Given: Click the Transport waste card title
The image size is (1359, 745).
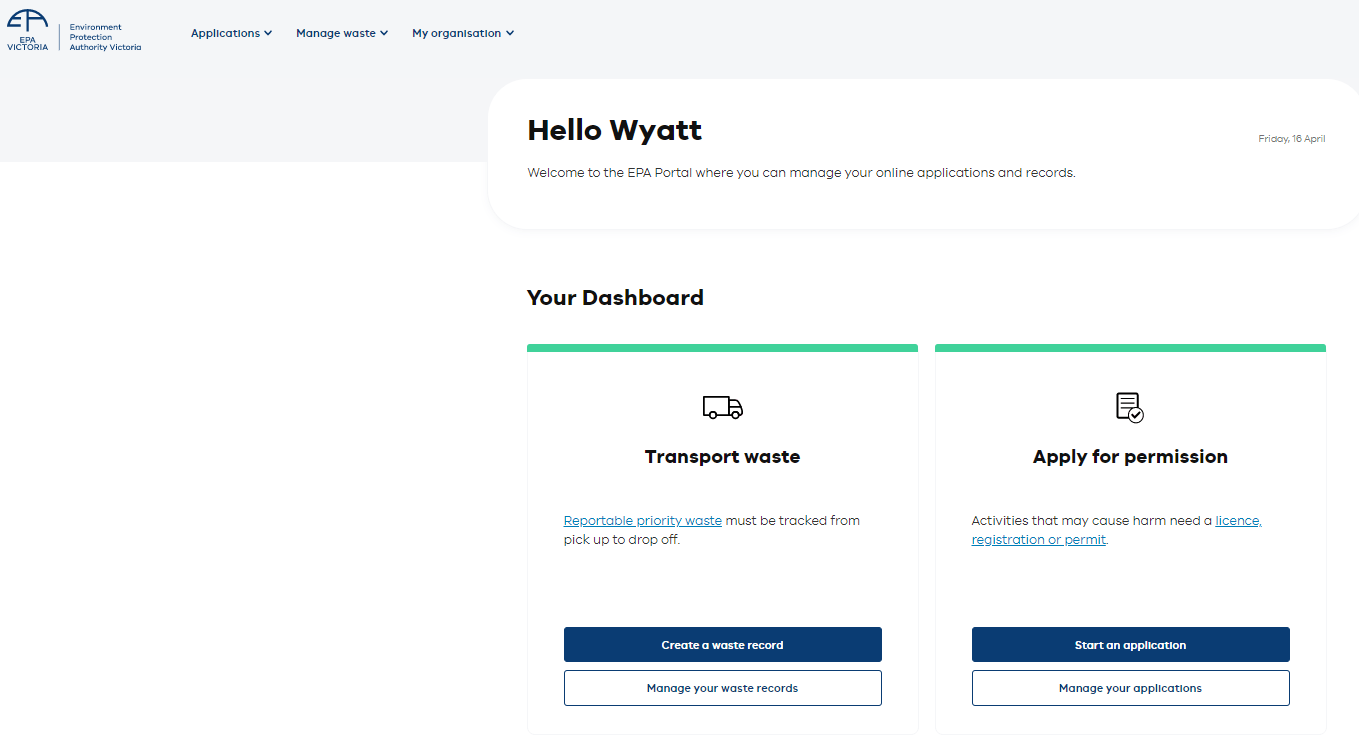Looking at the screenshot, I should click(722, 457).
